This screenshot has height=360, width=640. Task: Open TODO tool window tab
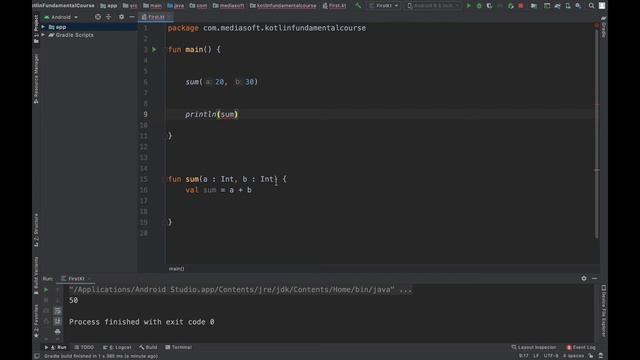[x=84, y=347]
